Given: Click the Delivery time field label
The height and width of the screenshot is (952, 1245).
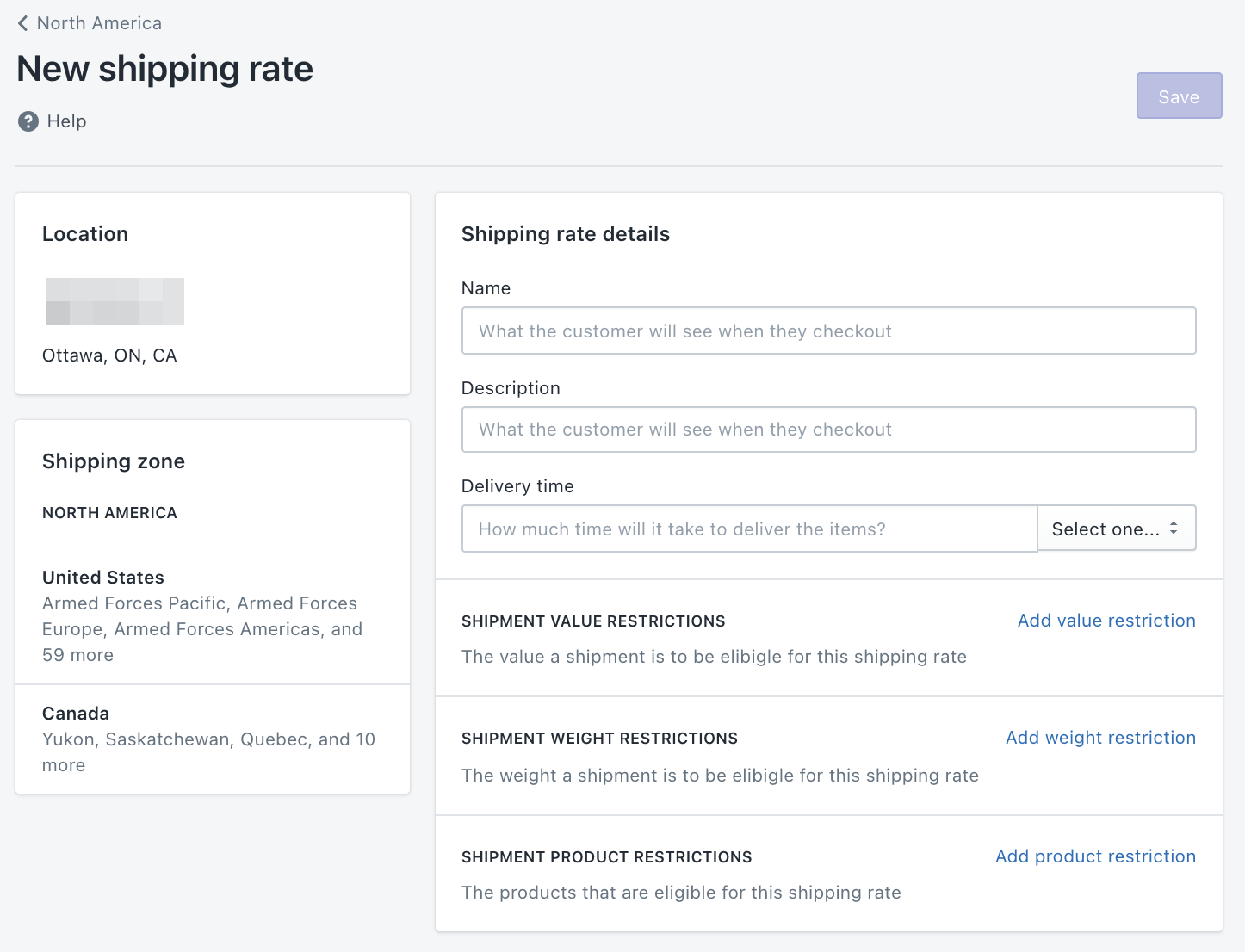Looking at the screenshot, I should [x=517, y=486].
